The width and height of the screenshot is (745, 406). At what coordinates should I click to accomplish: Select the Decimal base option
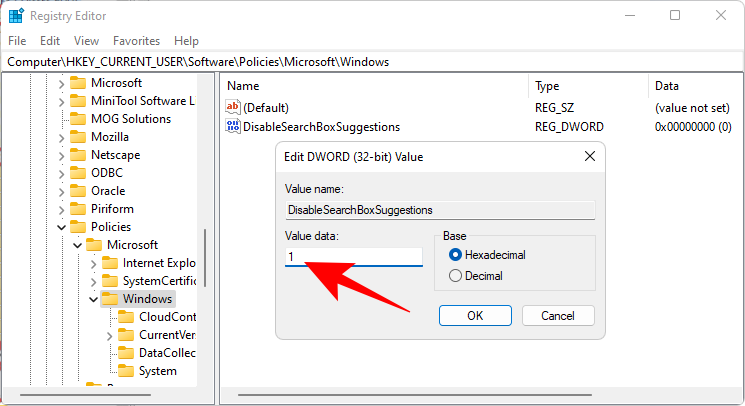tap(476, 276)
